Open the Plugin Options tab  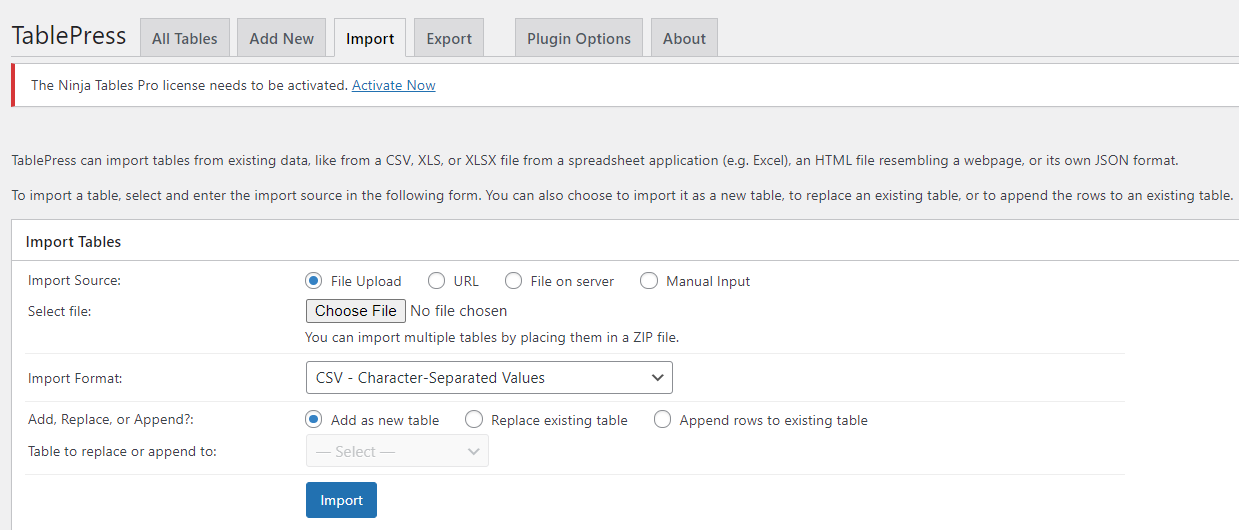[x=579, y=39]
